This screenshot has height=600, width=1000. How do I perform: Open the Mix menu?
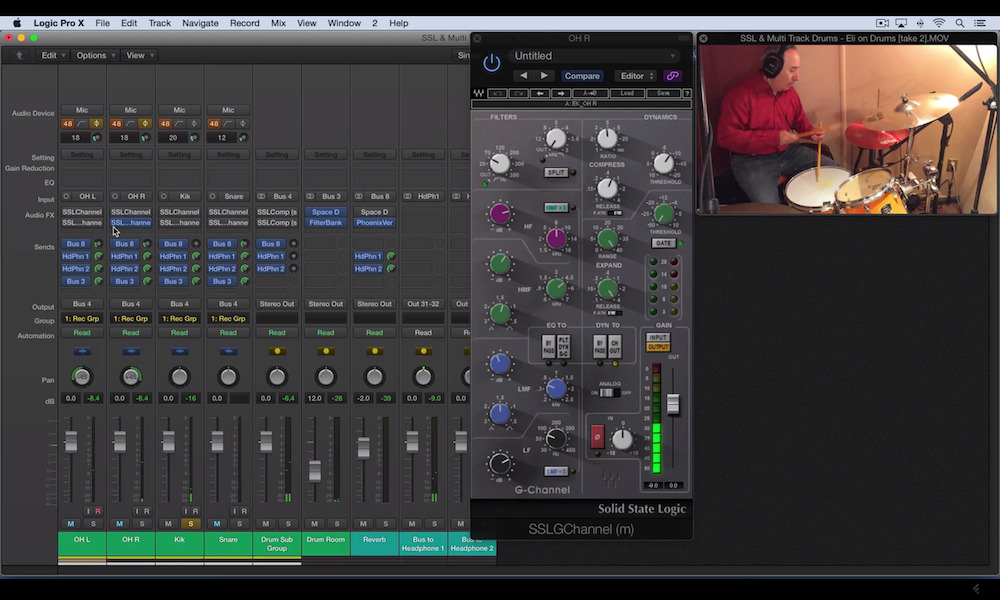pos(278,23)
